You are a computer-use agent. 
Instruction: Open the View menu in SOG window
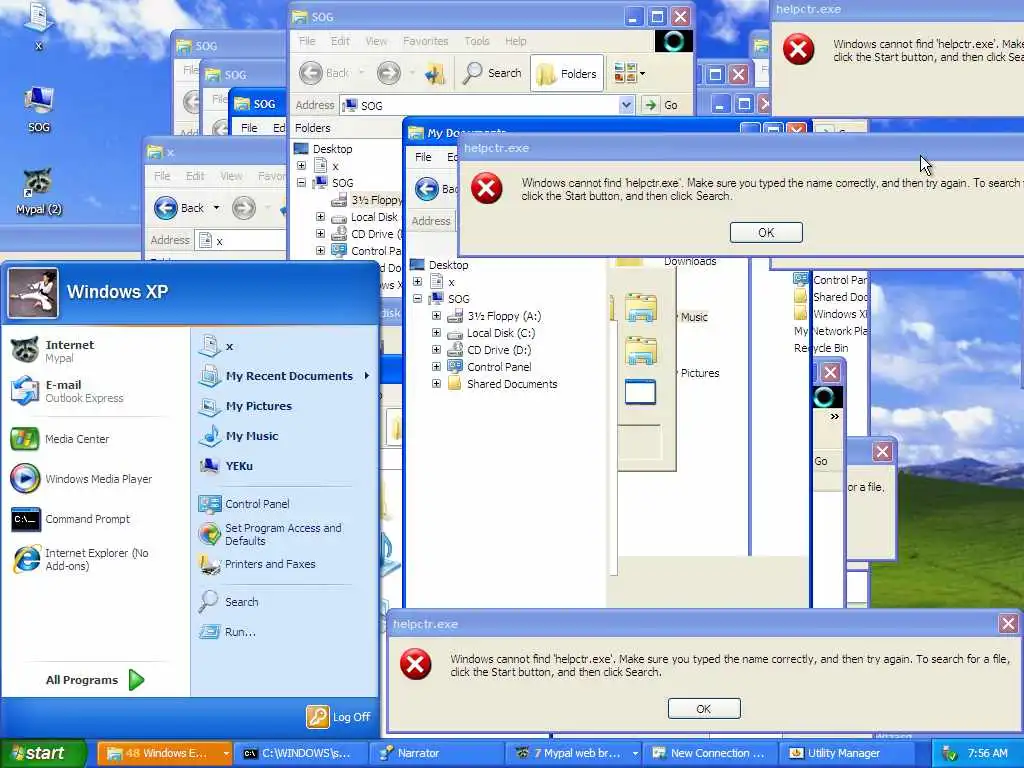[x=376, y=41]
